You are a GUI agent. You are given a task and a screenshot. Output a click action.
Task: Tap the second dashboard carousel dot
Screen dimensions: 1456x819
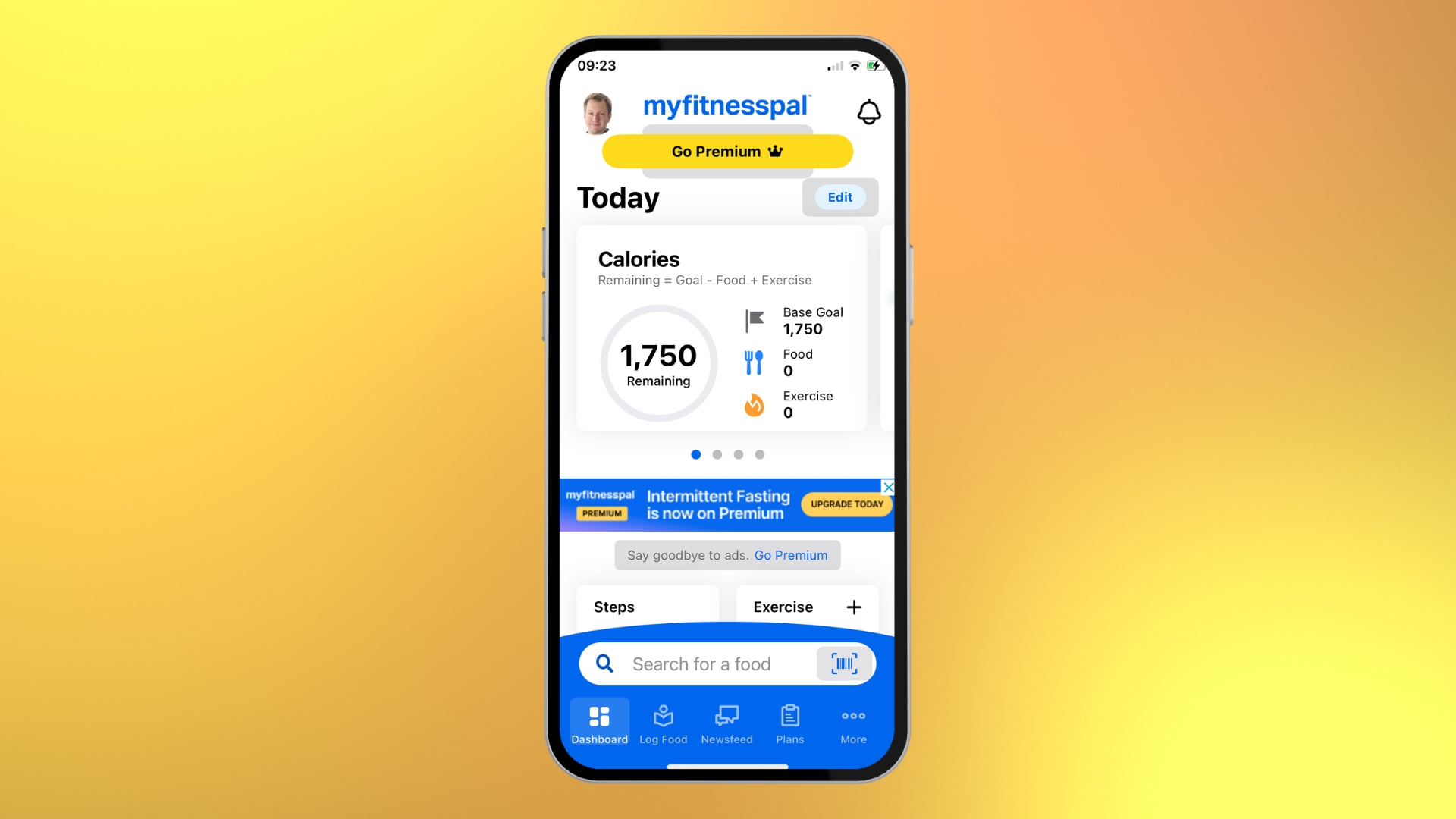(x=717, y=454)
